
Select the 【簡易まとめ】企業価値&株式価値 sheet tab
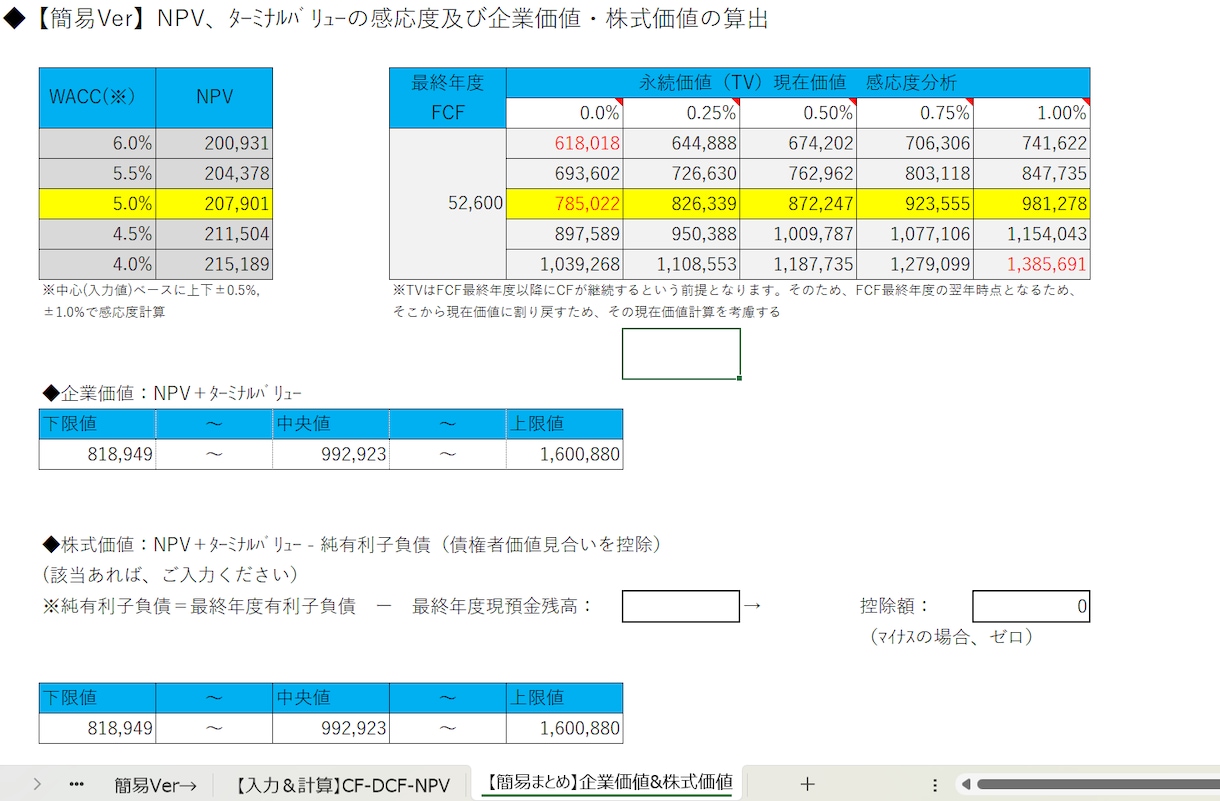[609, 782]
